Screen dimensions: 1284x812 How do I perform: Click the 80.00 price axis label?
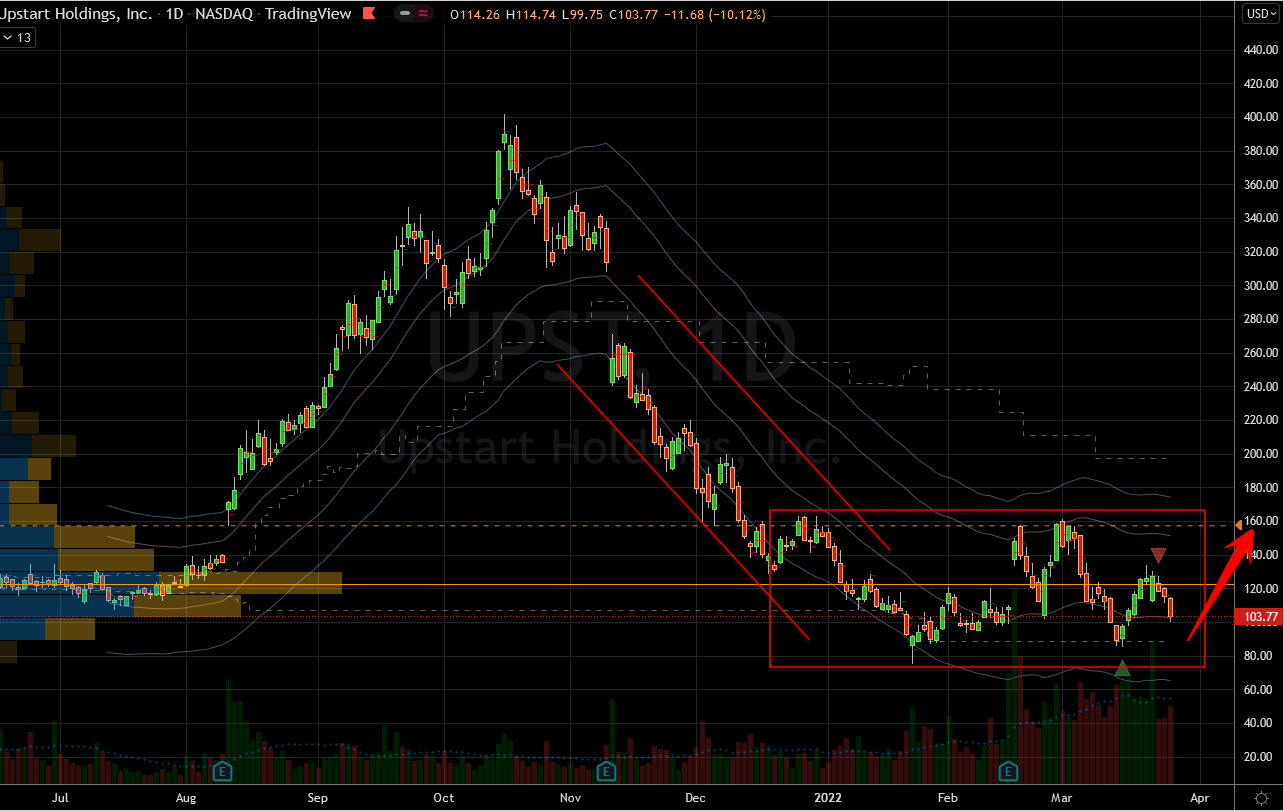click(x=1259, y=655)
